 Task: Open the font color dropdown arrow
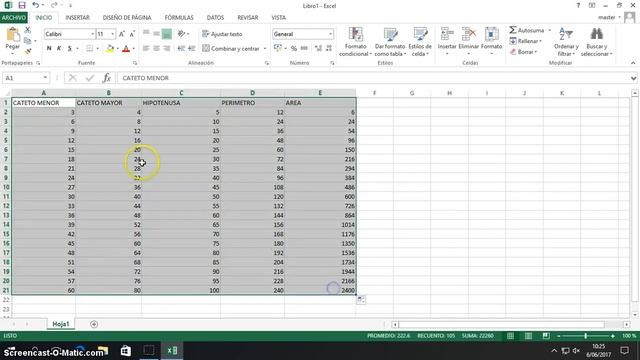pos(133,49)
